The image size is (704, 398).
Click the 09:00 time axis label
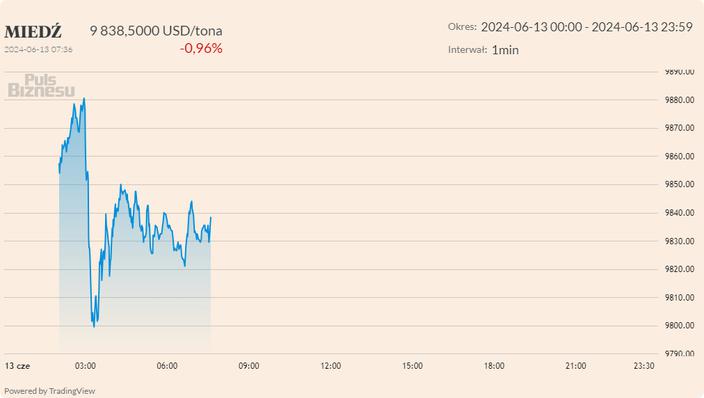pyautogui.click(x=249, y=366)
